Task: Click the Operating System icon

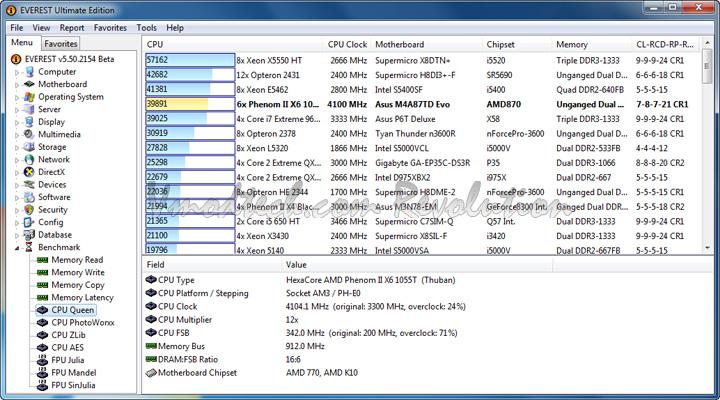Action: tap(29, 97)
